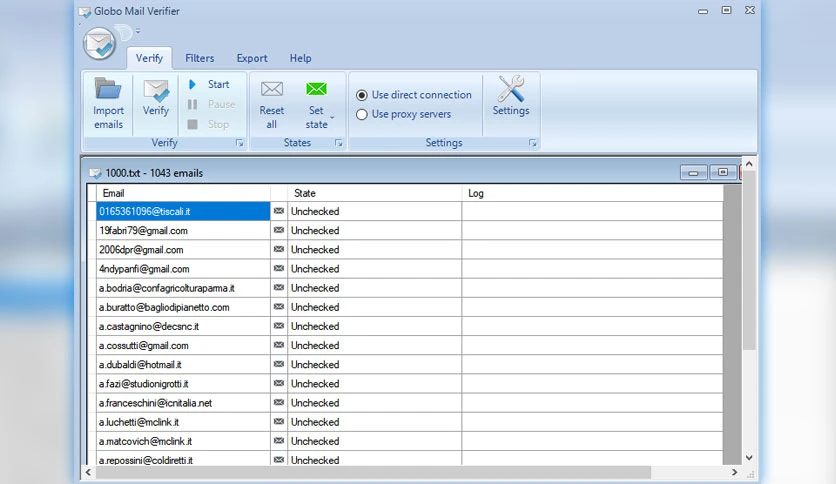Click state icon for 2006dpr@gmail.com row

[x=279, y=249]
